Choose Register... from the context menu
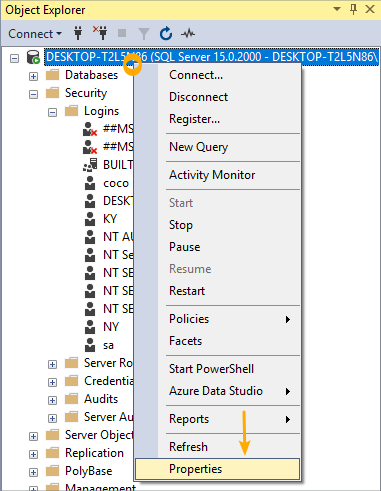 [217, 119]
